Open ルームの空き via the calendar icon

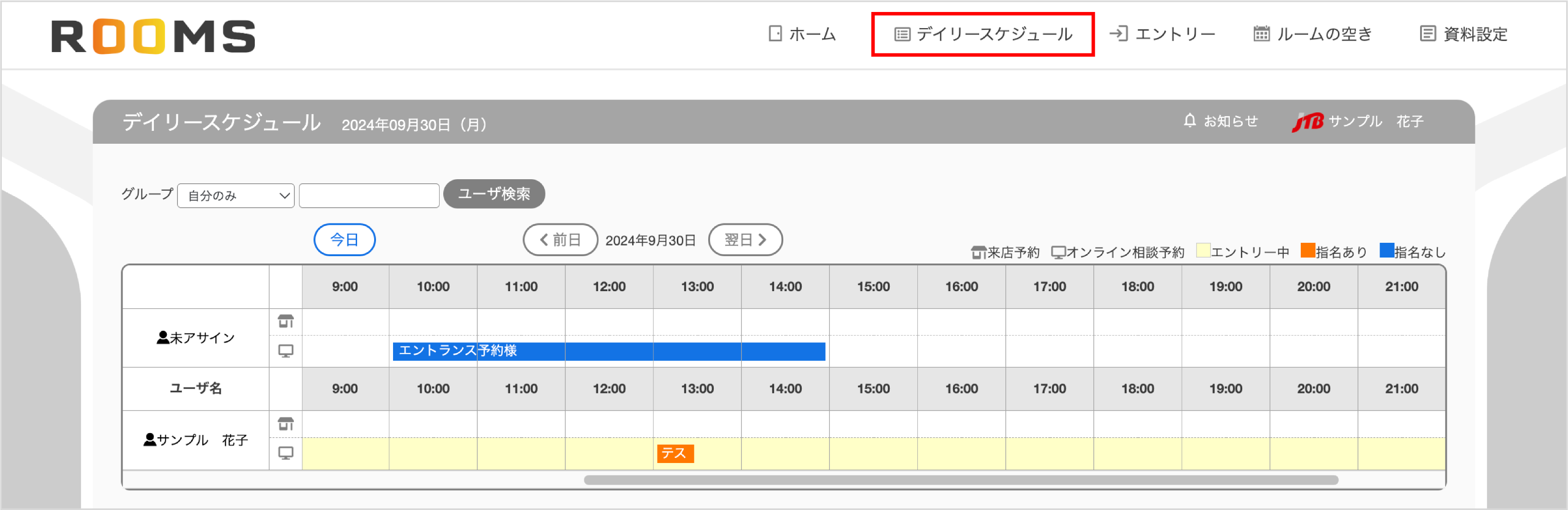[x=1262, y=34]
